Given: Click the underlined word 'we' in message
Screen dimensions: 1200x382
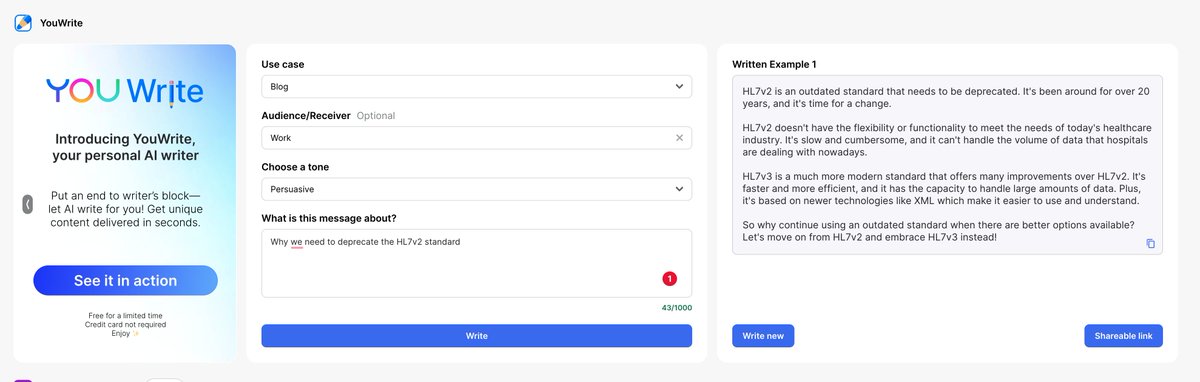Looking at the screenshot, I should pyautogui.click(x=297, y=242).
